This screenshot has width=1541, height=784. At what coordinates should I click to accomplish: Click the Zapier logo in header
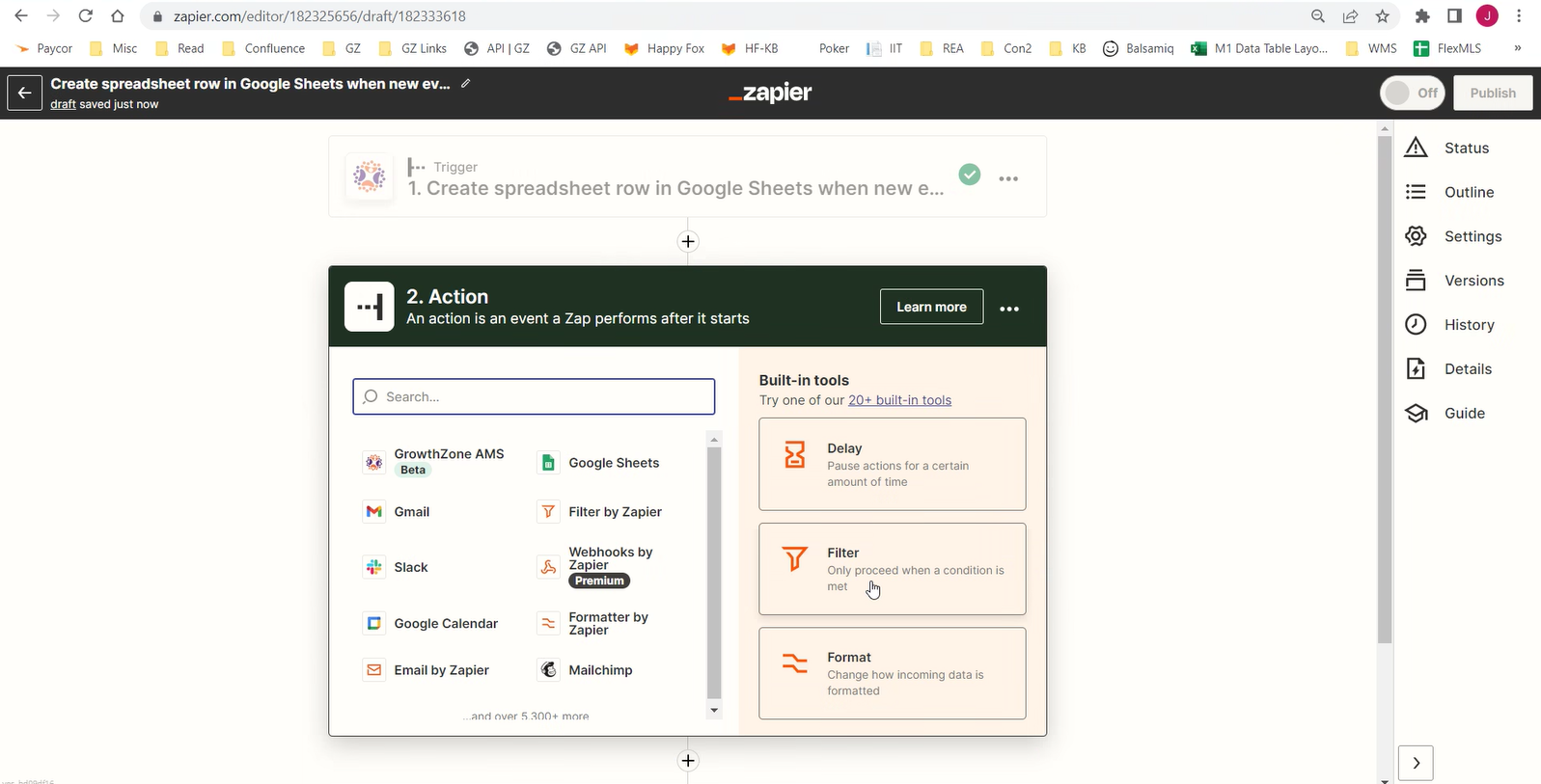770,93
